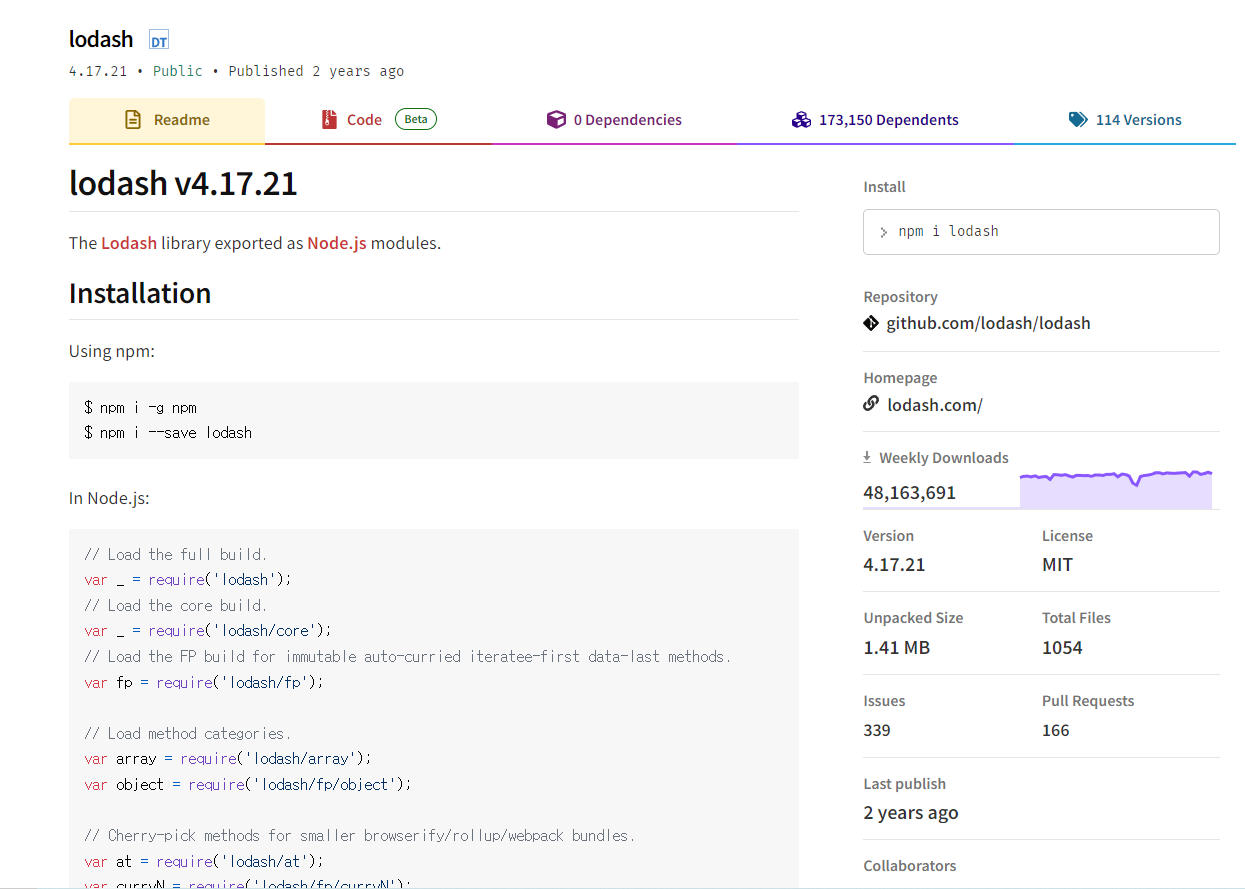Click the red Code file icon
1245x889 pixels.
(329, 120)
